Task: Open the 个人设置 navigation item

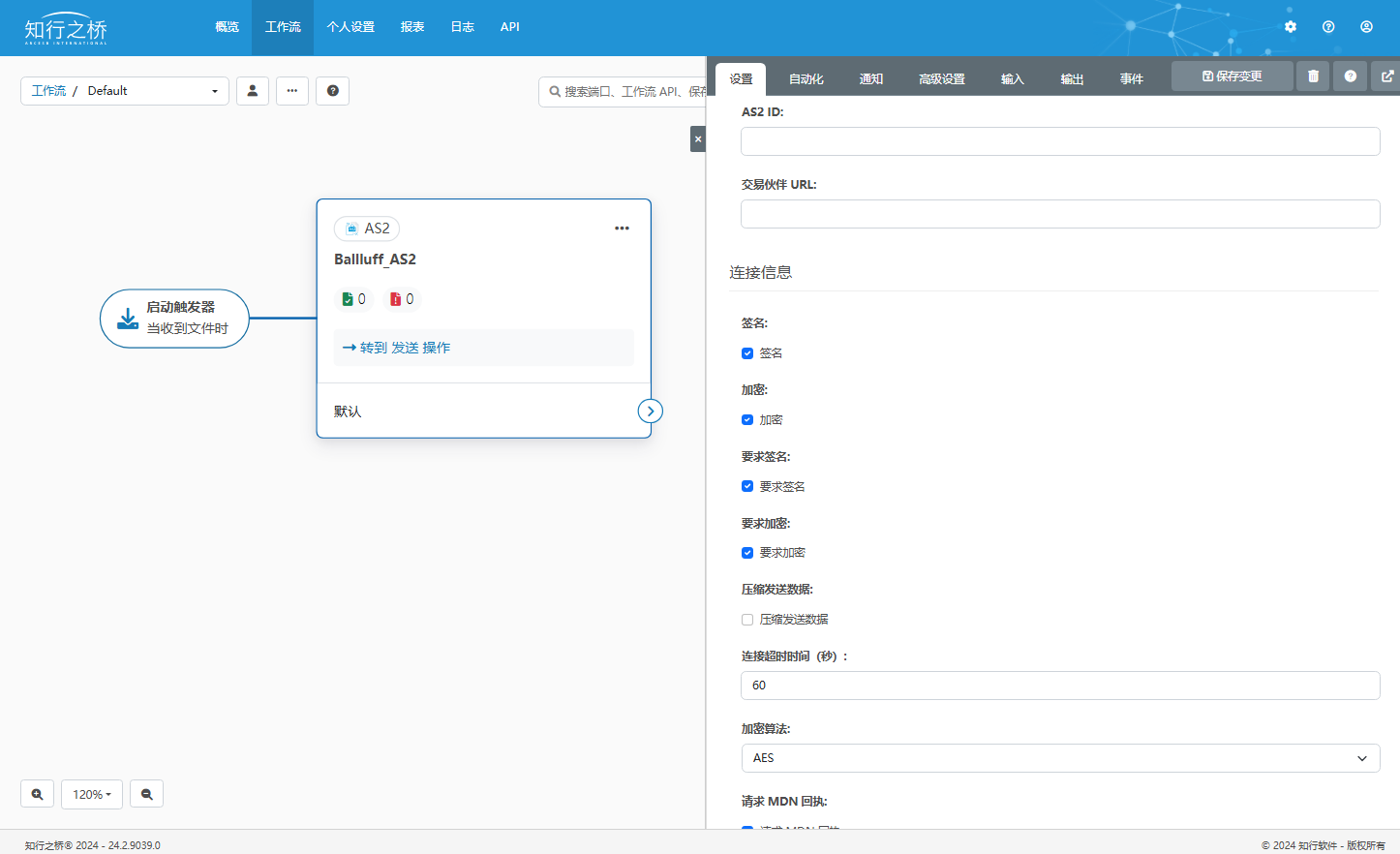Action: pyautogui.click(x=350, y=27)
